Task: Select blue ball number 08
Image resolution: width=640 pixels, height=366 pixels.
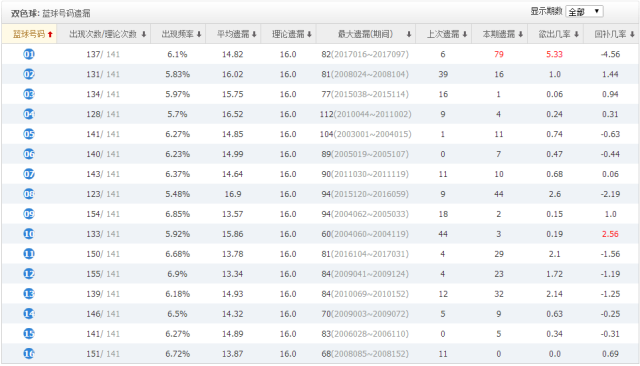Action: point(29,194)
